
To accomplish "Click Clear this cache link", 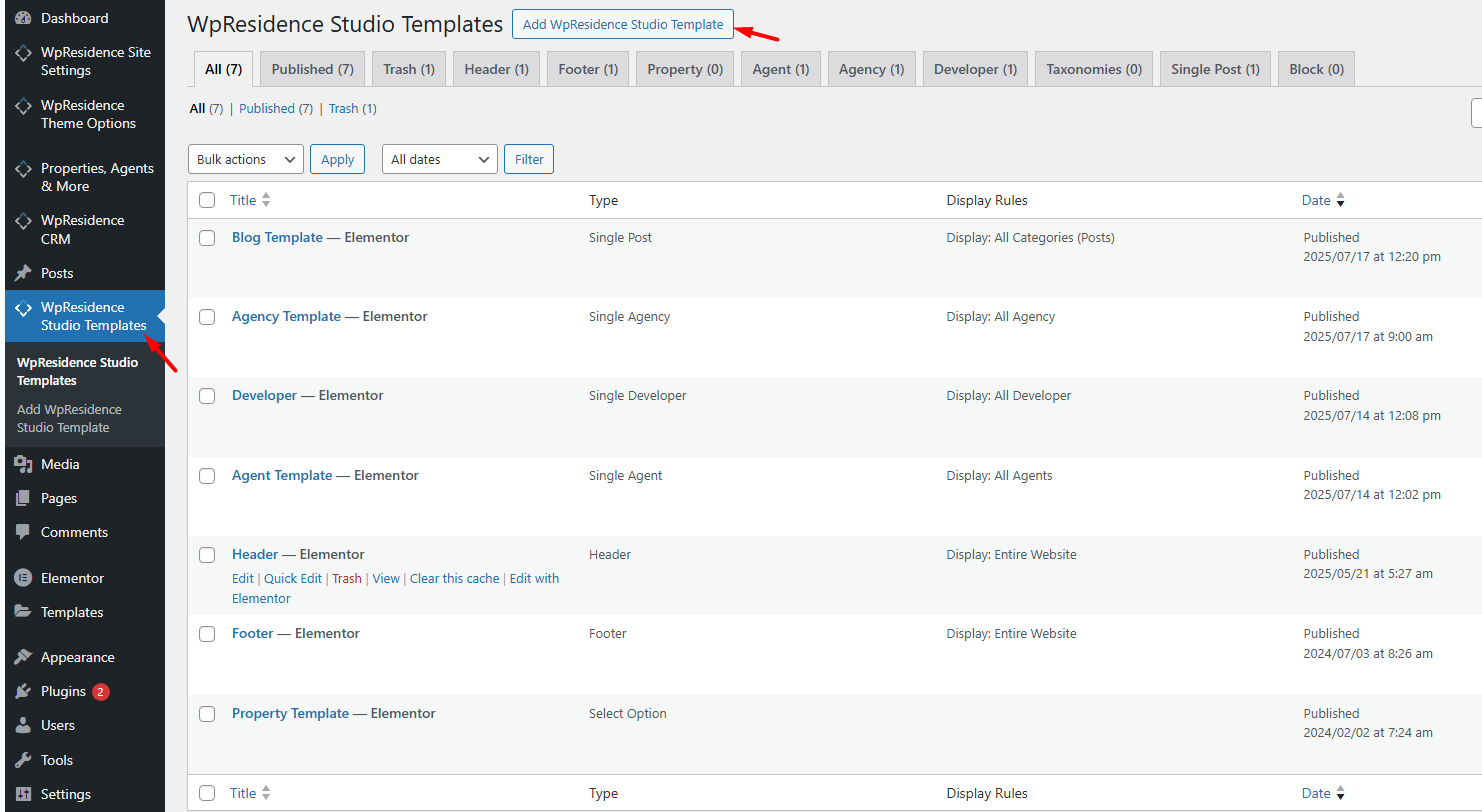I will (454, 578).
